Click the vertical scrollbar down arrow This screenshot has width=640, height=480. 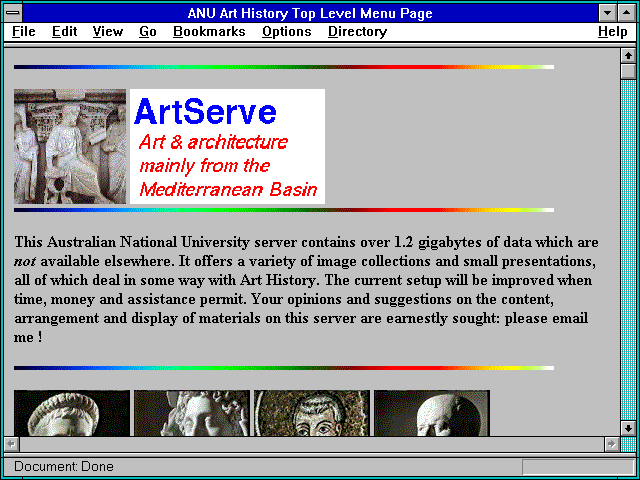pyautogui.click(x=628, y=428)
